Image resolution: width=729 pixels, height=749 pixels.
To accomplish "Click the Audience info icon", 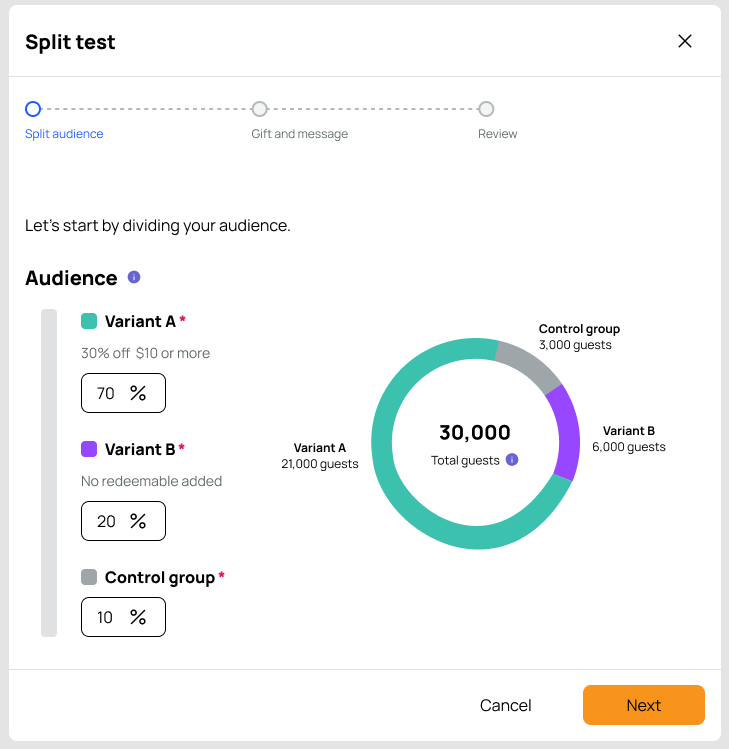I will [134, 277].
